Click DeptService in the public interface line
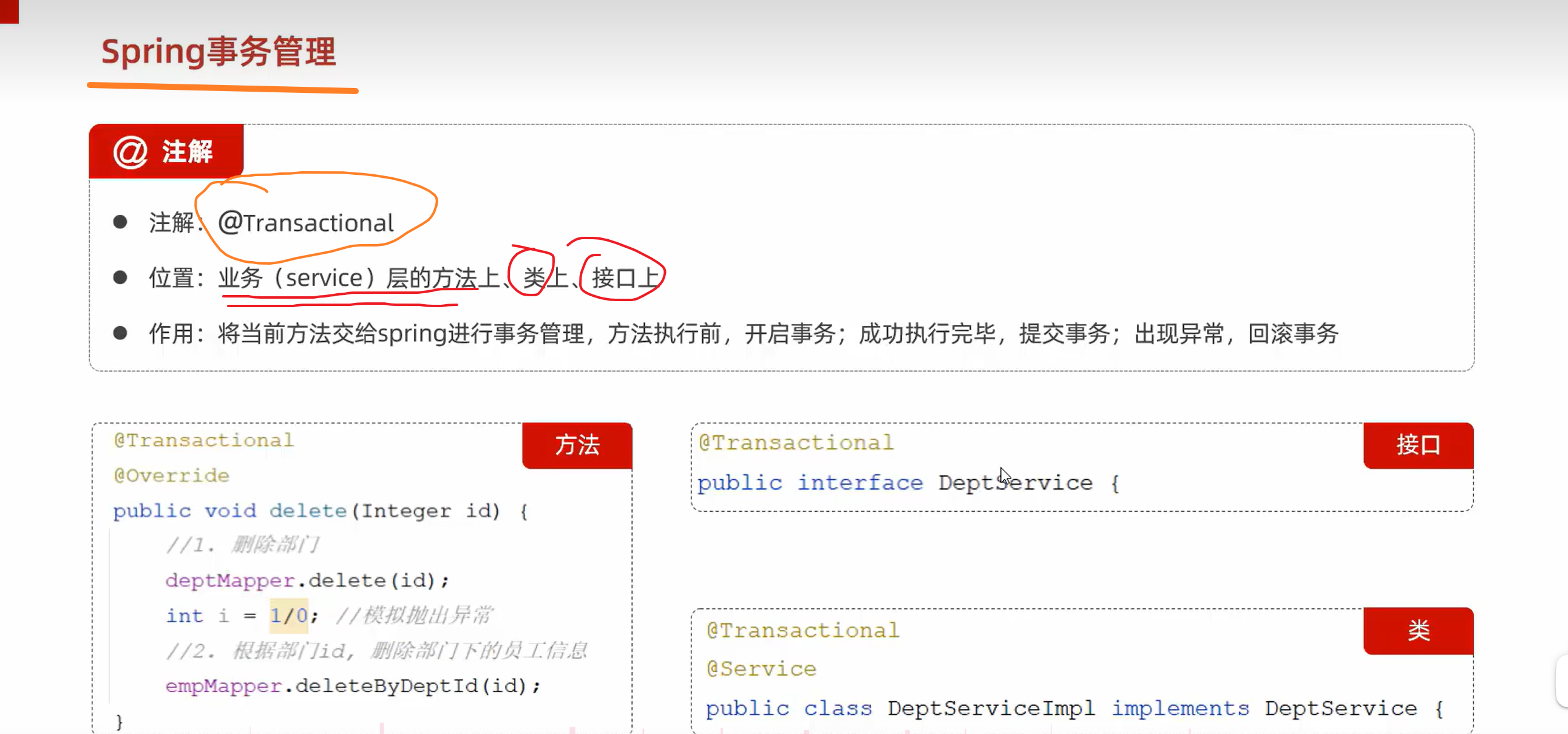 [1015, 483]
